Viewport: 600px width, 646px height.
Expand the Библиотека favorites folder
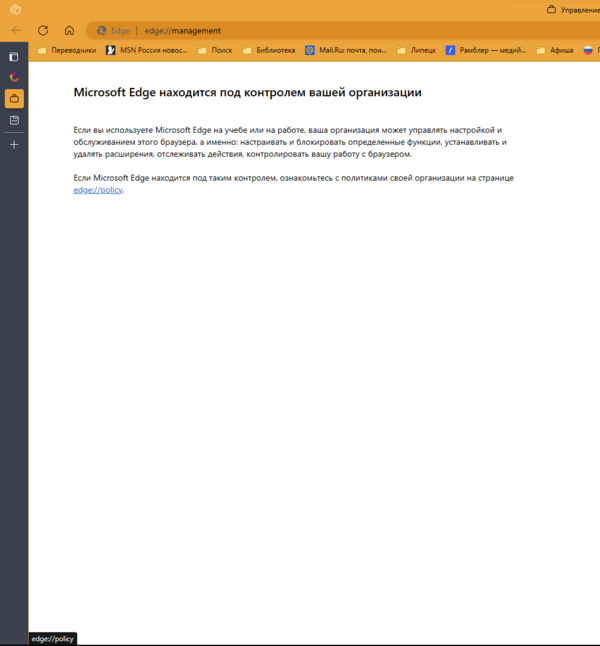coord(269,50)
